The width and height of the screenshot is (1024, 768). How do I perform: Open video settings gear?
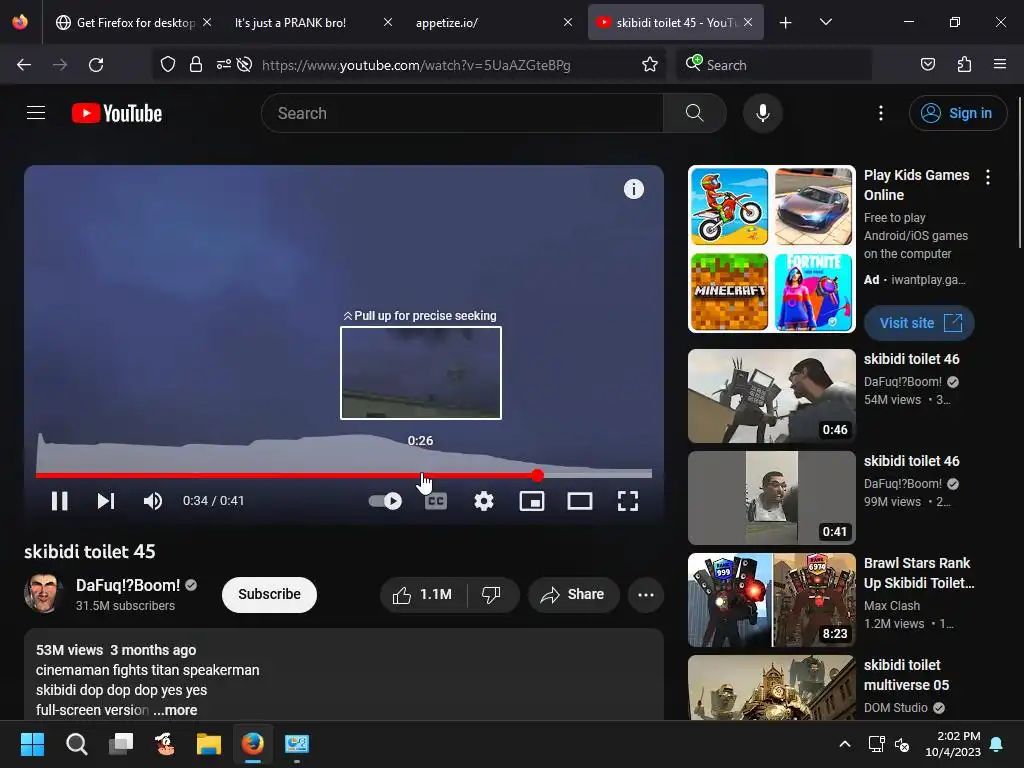point(484,501)
